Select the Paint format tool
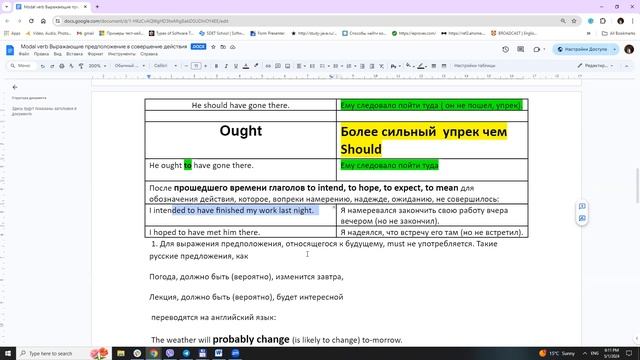Screen dimensions: 640x360 click(81, 66)
